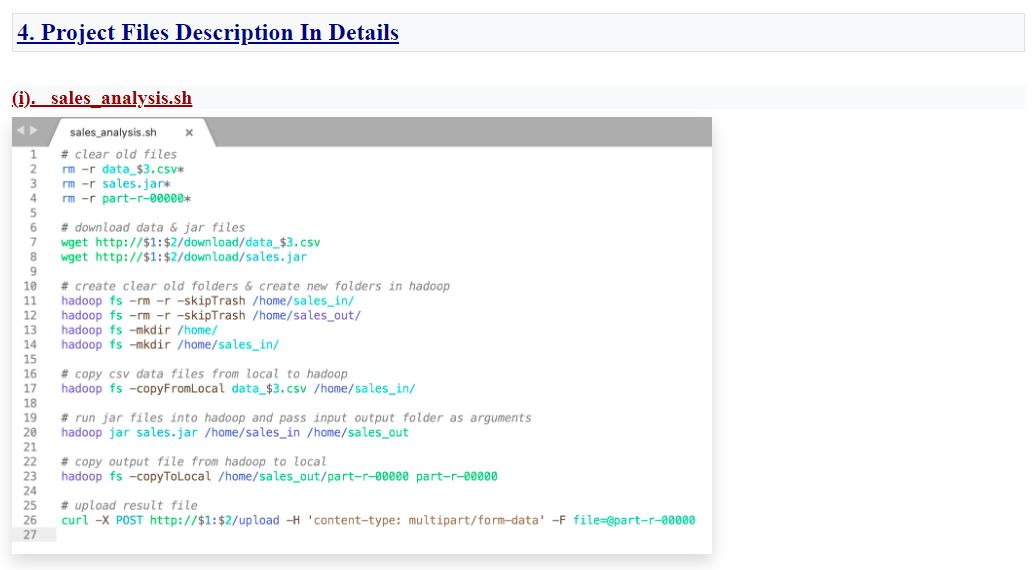Click the 'hadoop fs -copyToLocal' command line

[278, 477]
